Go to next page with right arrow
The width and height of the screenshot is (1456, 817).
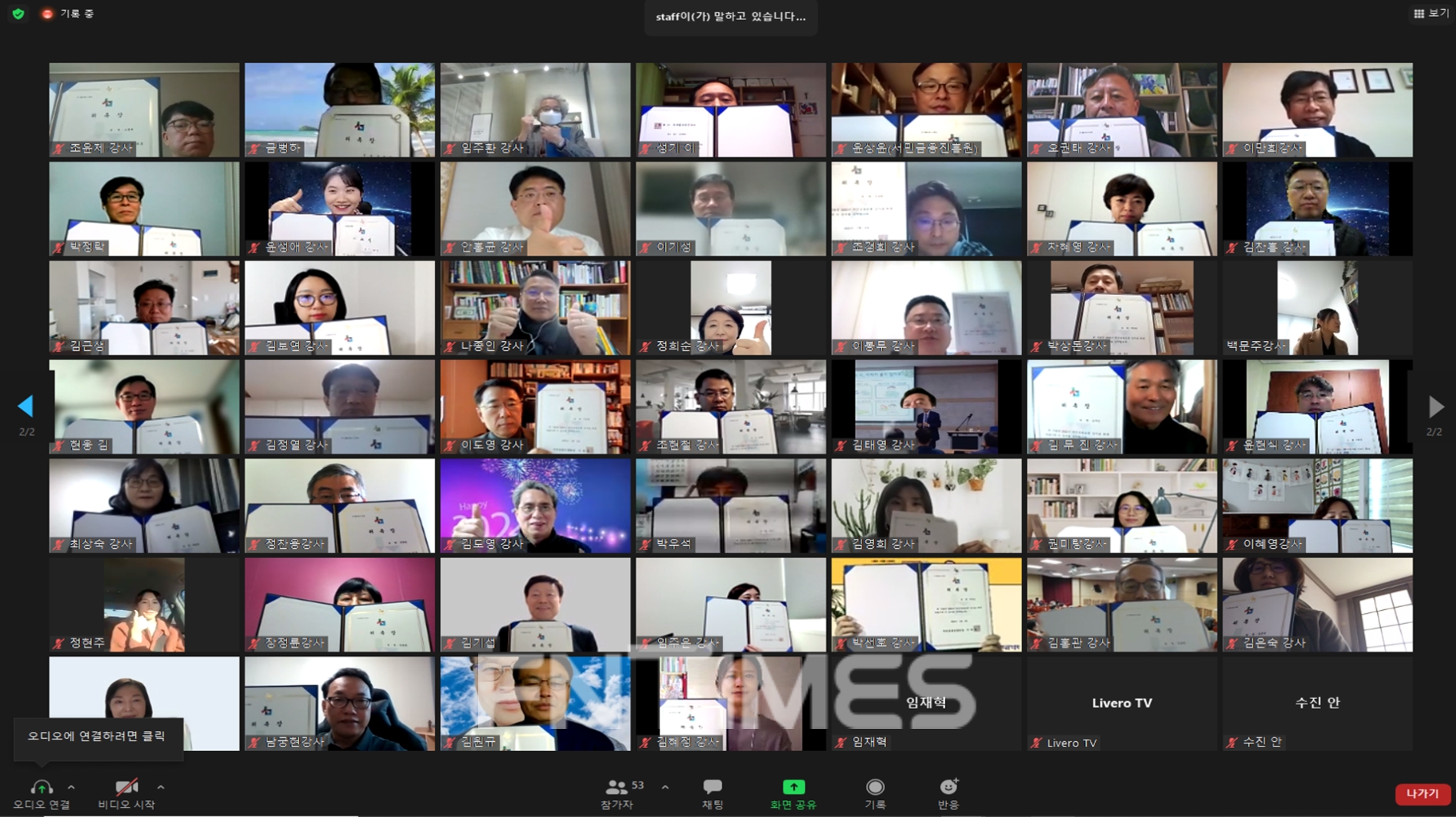(1435, 407)
